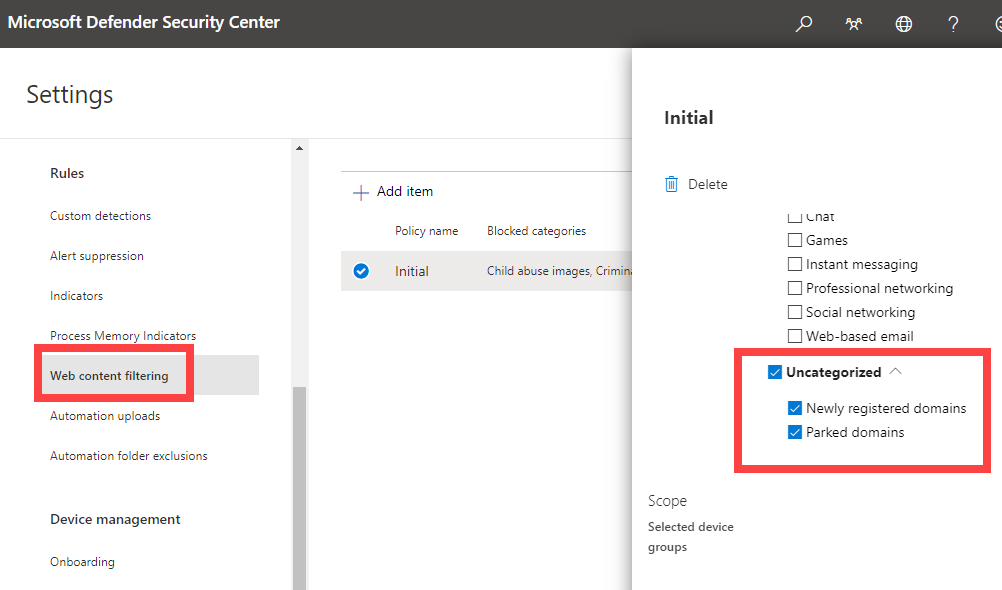Click the blue selected checkmark on Initial row

tap(361, 271)
